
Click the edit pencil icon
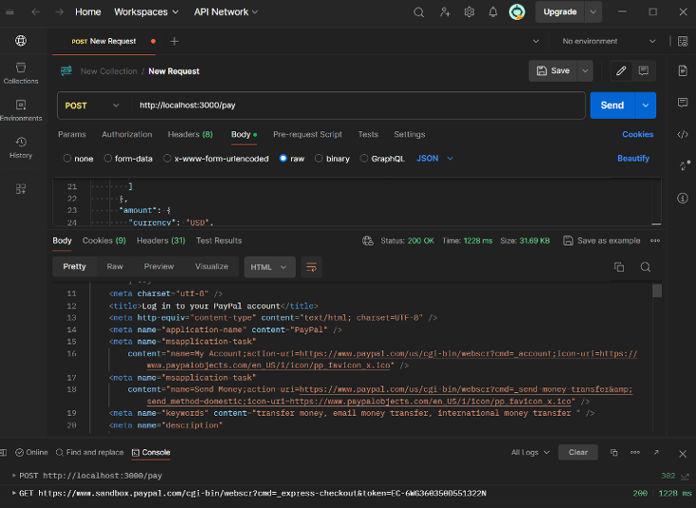click(x=621, y=71)
